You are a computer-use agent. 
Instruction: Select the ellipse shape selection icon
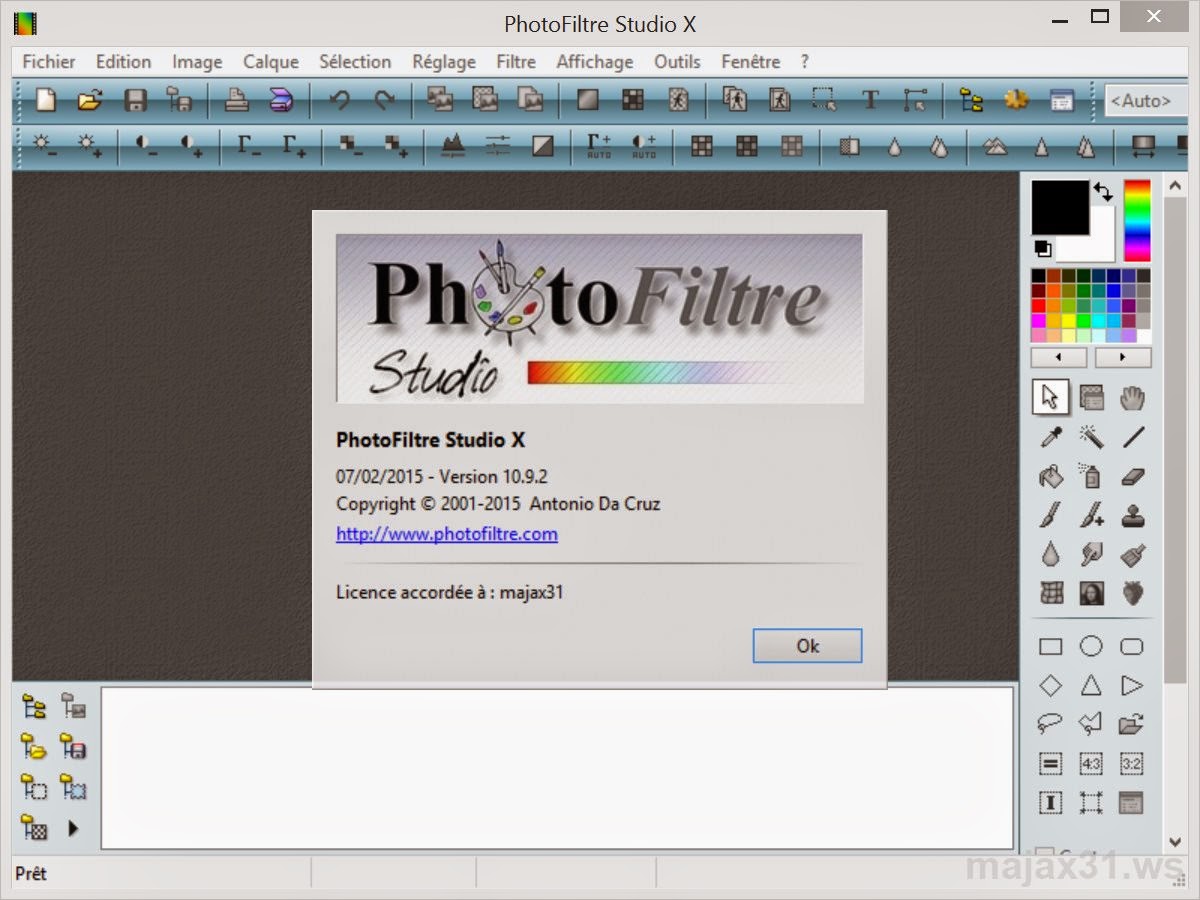tap(1091, 646)
